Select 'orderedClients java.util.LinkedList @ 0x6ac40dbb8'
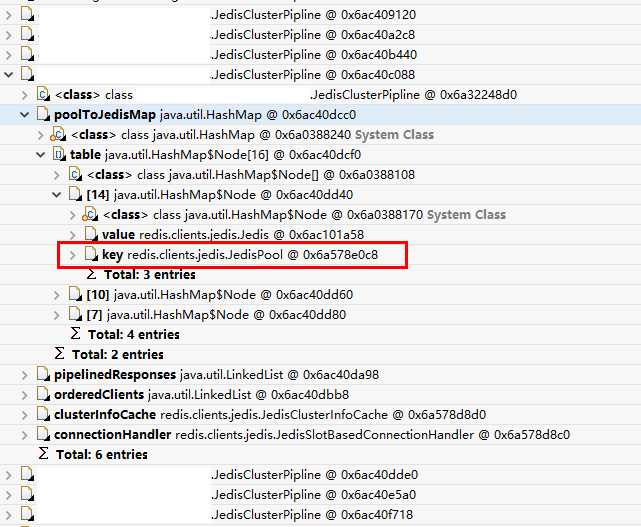 202,395
